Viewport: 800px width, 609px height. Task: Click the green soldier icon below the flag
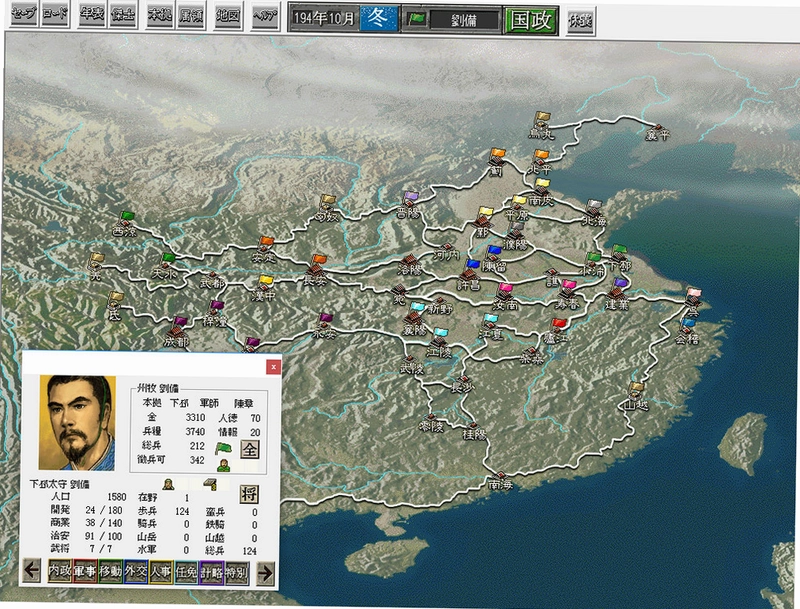click(223, 465)
